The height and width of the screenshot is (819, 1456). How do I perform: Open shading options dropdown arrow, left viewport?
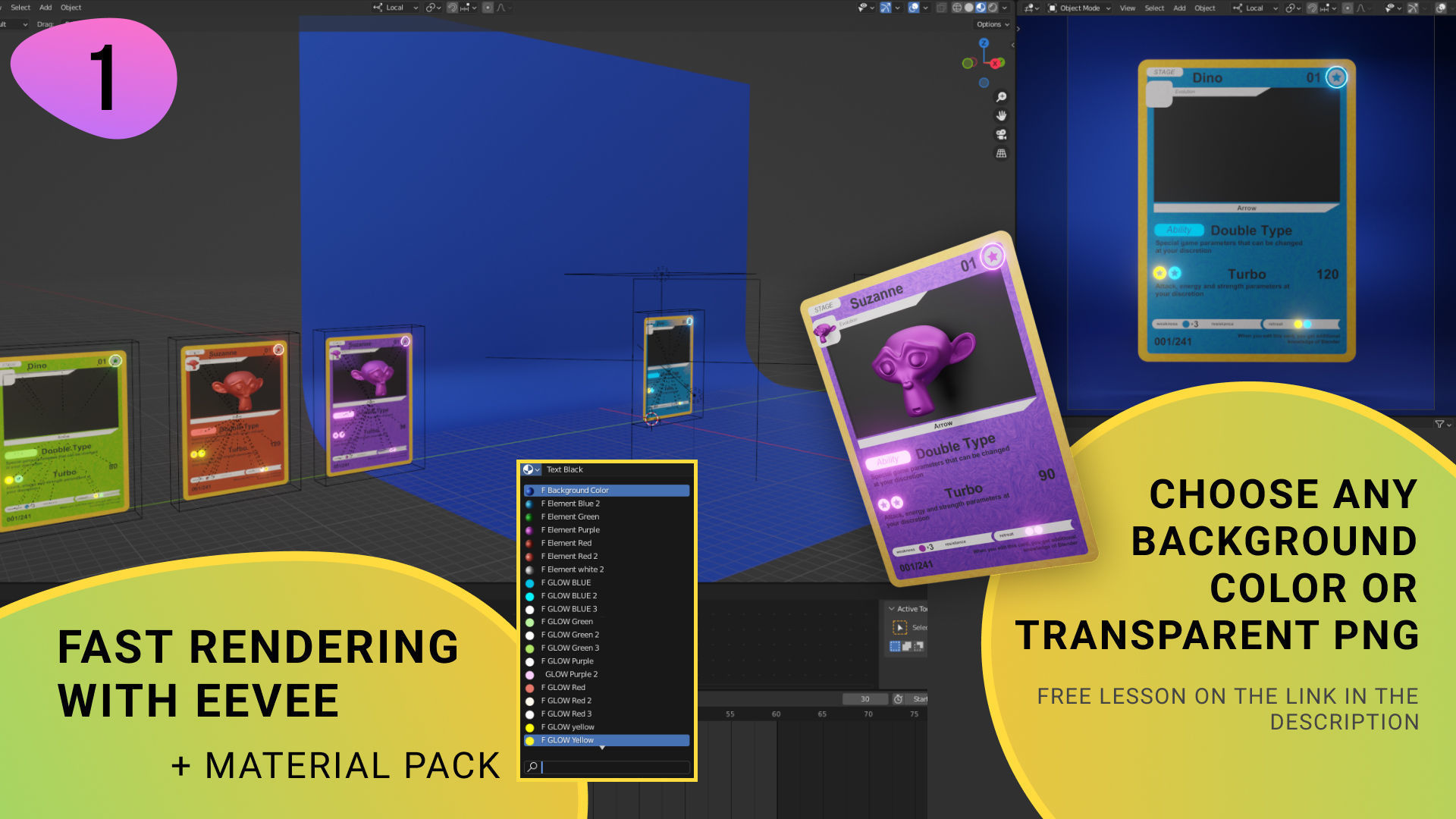[1005, 8]
